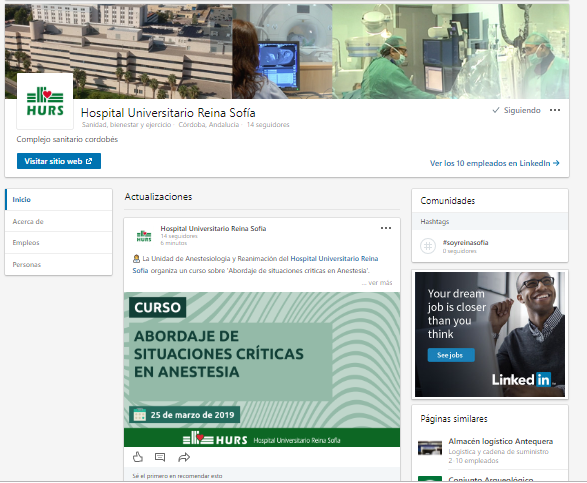587x483 pixels.
Task: Select the Inicio tab
Action: click(x=59, y=200)
